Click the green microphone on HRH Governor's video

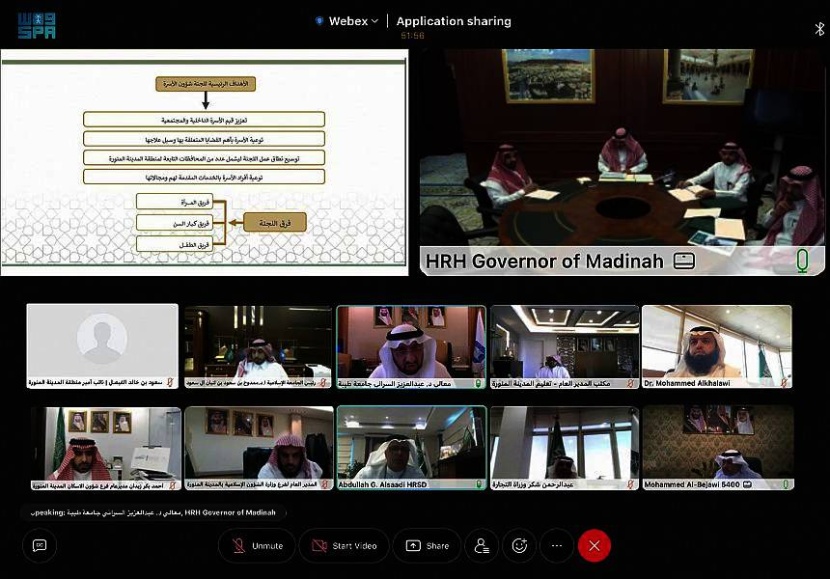802,261
